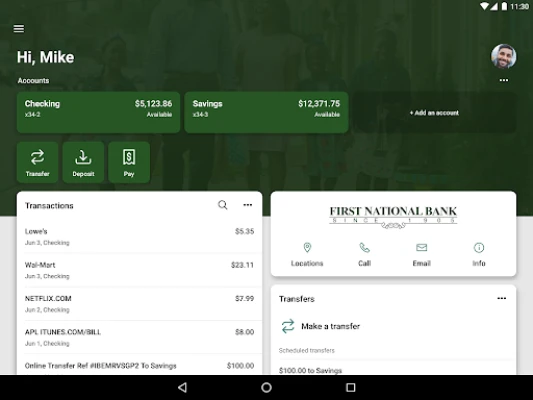Viewport: 533px width, 400px height.
Task: Tap the Android home navigation button
Action: 266,387
